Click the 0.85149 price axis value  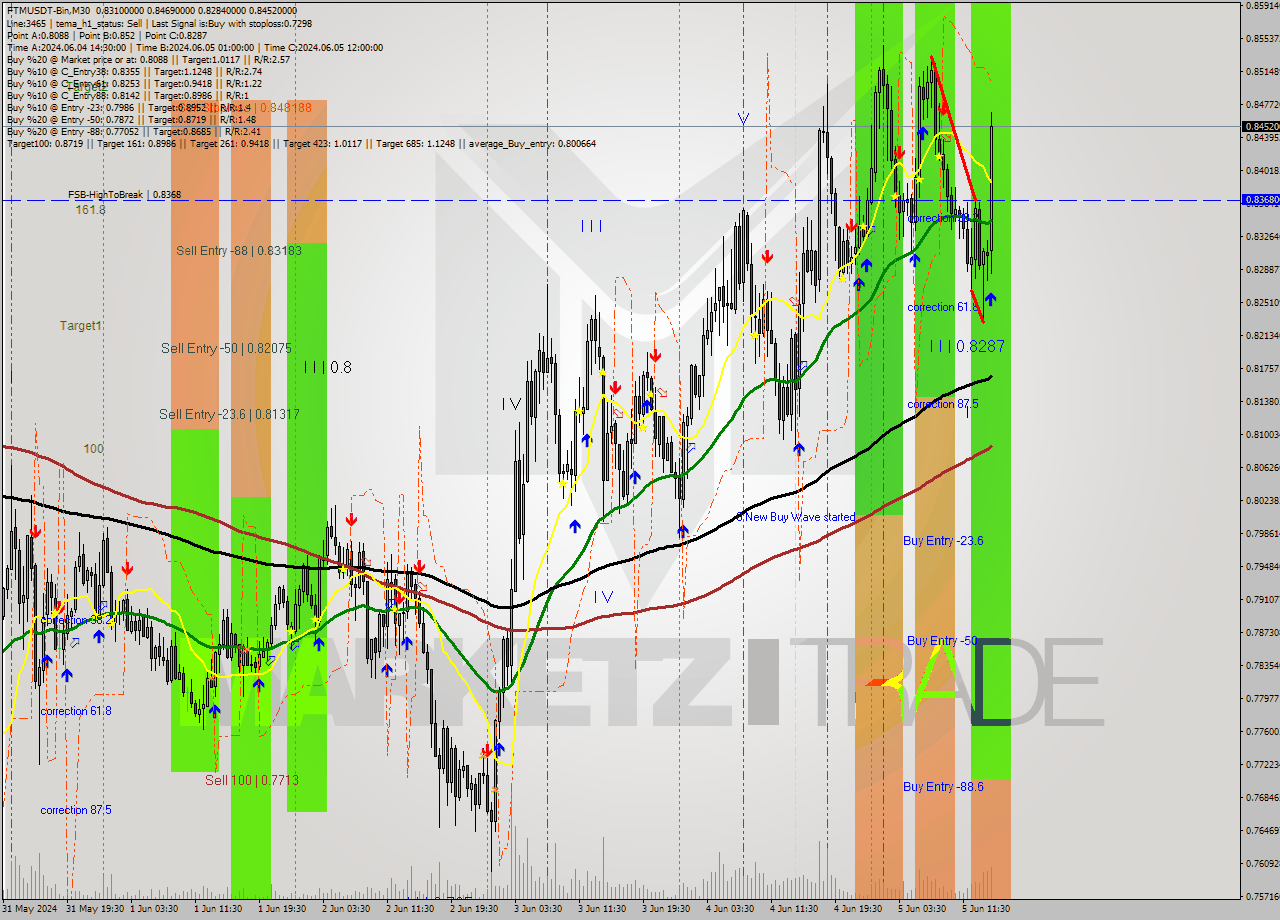pos(1262,71)
